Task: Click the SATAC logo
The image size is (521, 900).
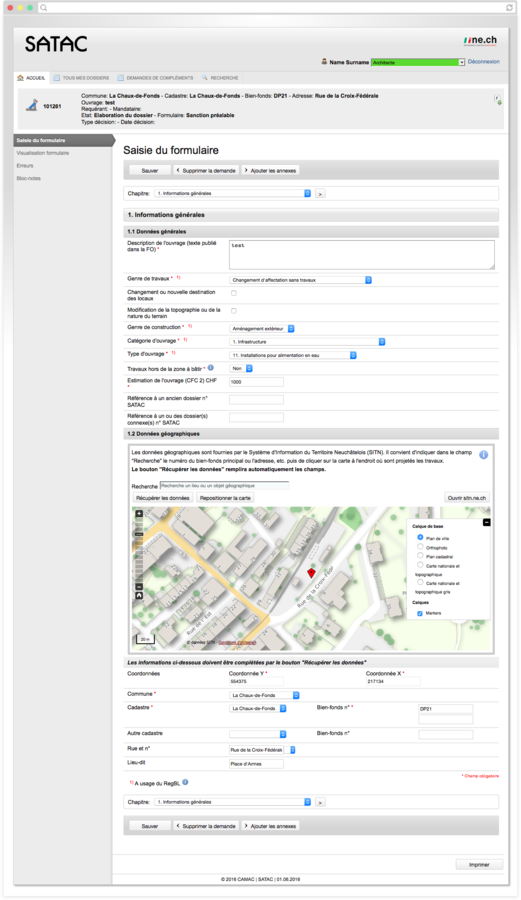Action: tap(56, 44)
